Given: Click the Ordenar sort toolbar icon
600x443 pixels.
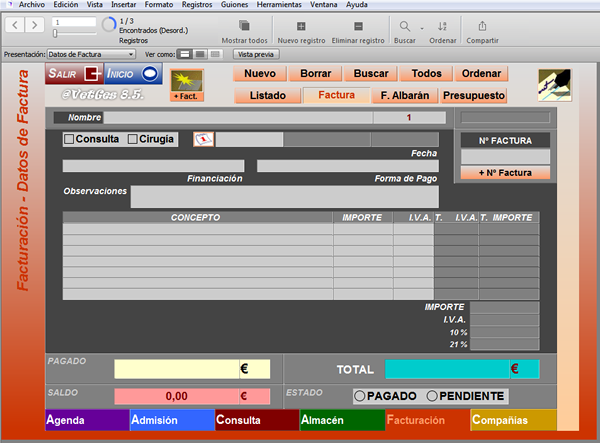Looking at the screenshot, I should pyautogui.click(x=442, y=26).
